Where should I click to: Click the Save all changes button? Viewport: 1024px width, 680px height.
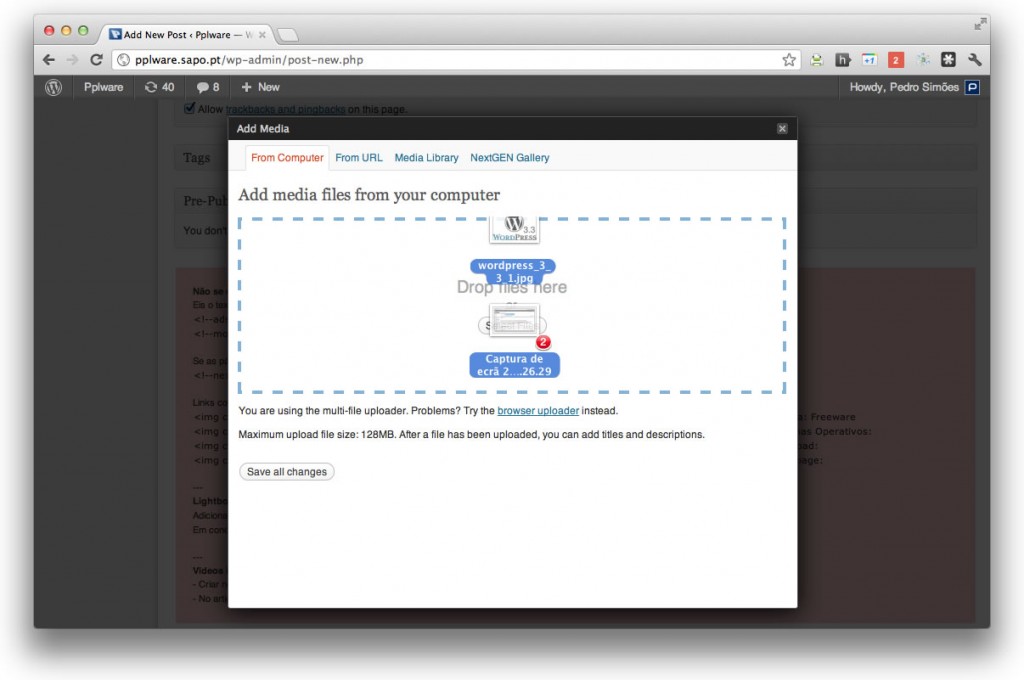click(286, 472)
